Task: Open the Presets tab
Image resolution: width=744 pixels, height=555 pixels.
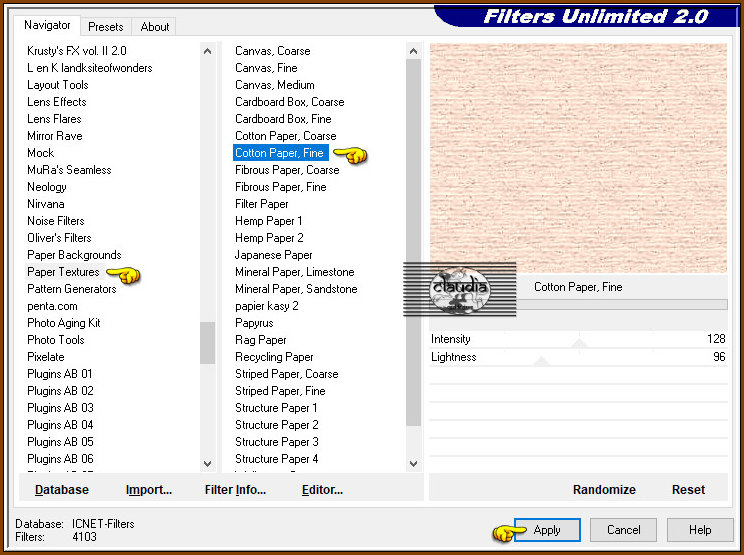Action: click(x=106, y=27)
